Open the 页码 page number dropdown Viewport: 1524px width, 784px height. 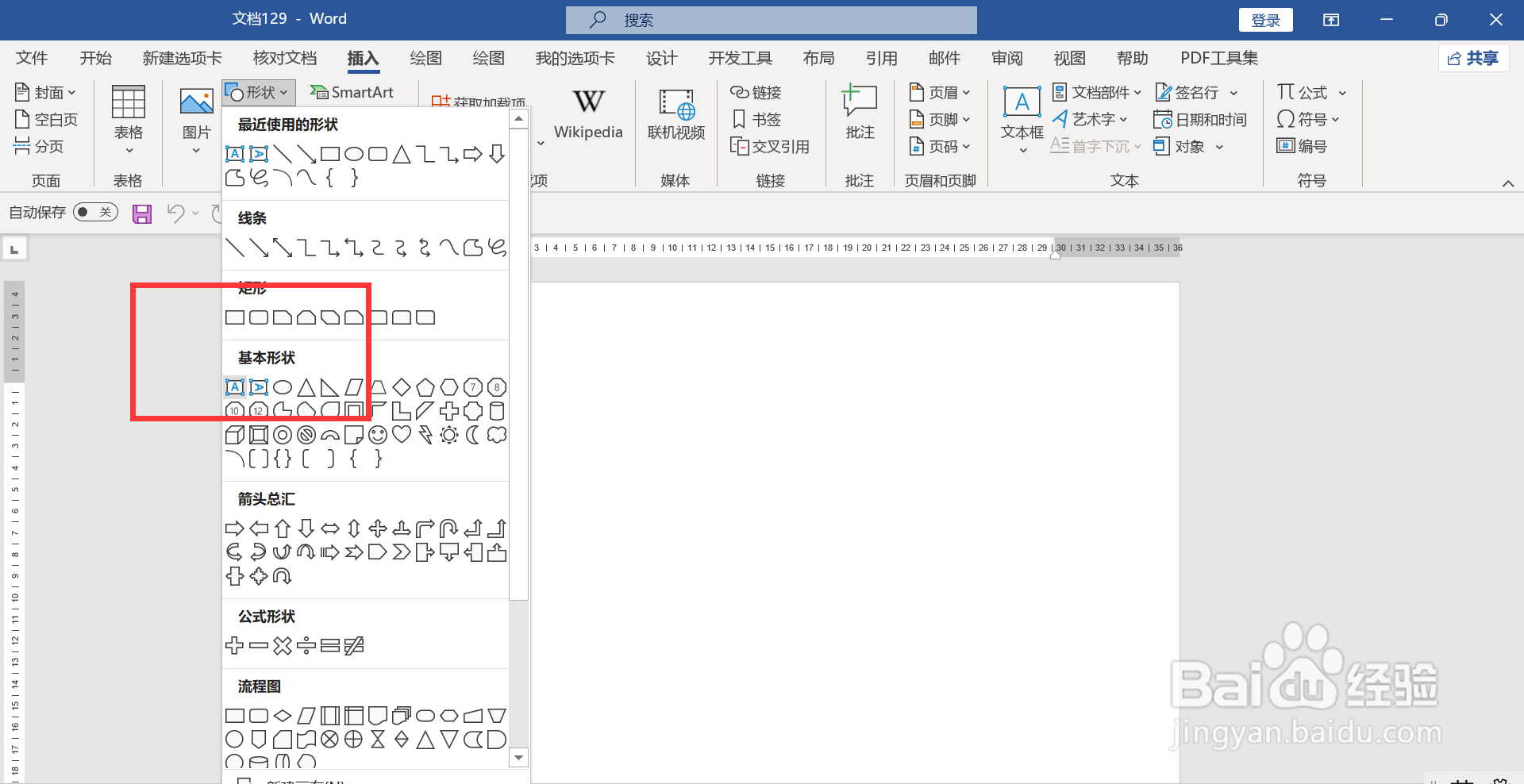[x=940, y=147]
